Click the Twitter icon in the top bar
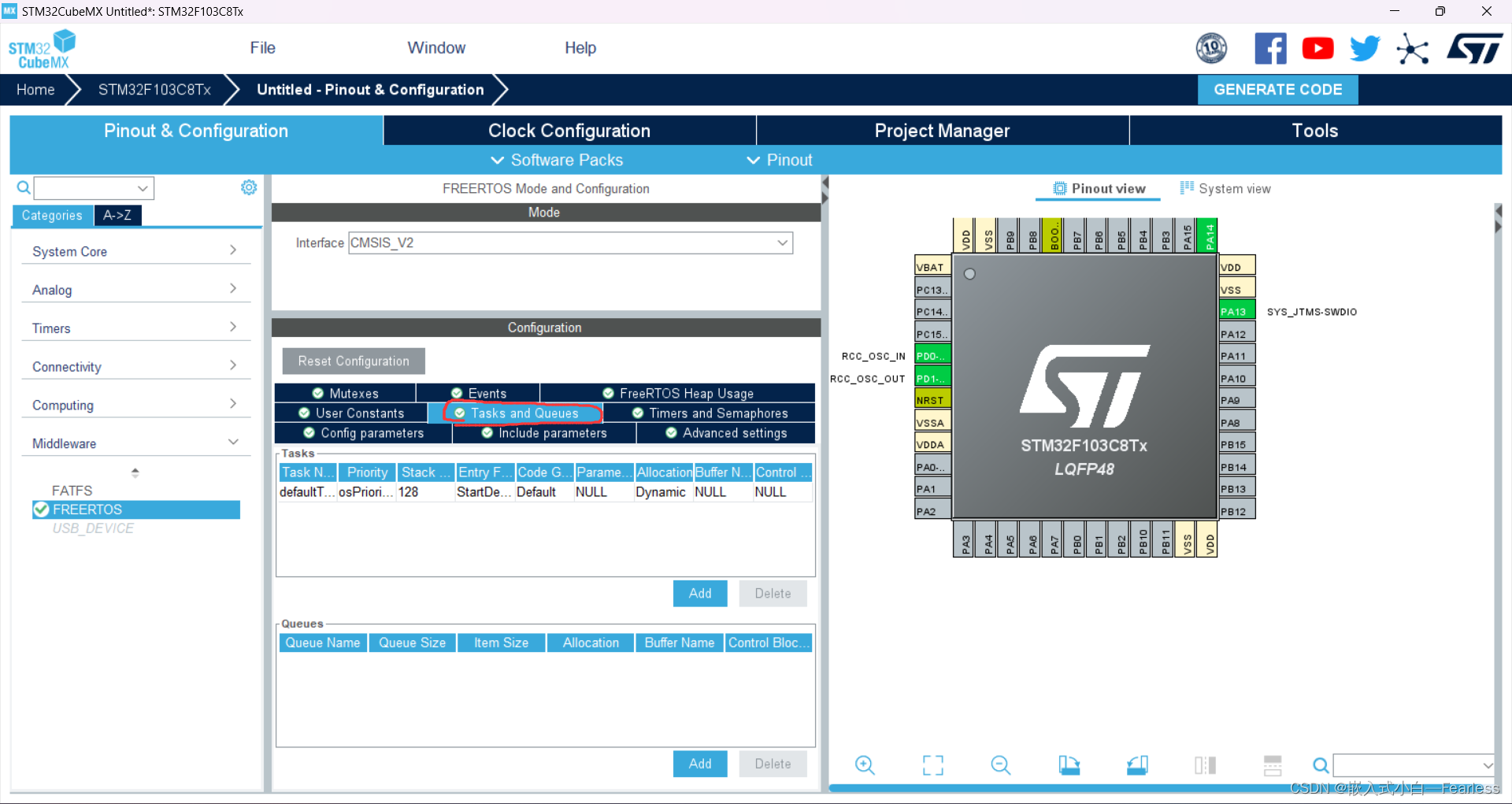The height and width of the screenshot is (804, 1512). point(1365,48)
